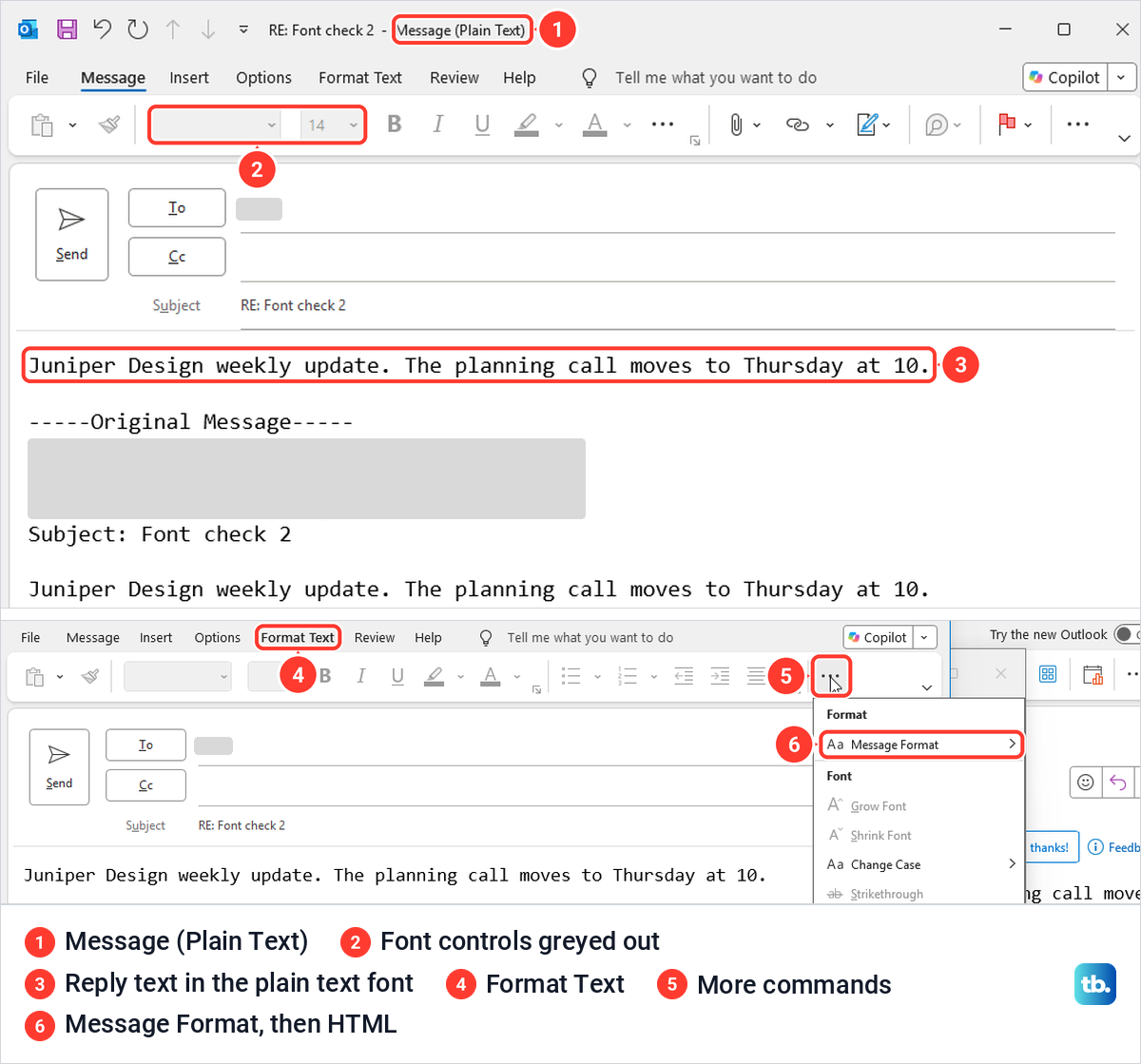This screenshot has height=1064, width=1141.
Task: Open highlight color arrow in Message ribbon
Action: 558,125
